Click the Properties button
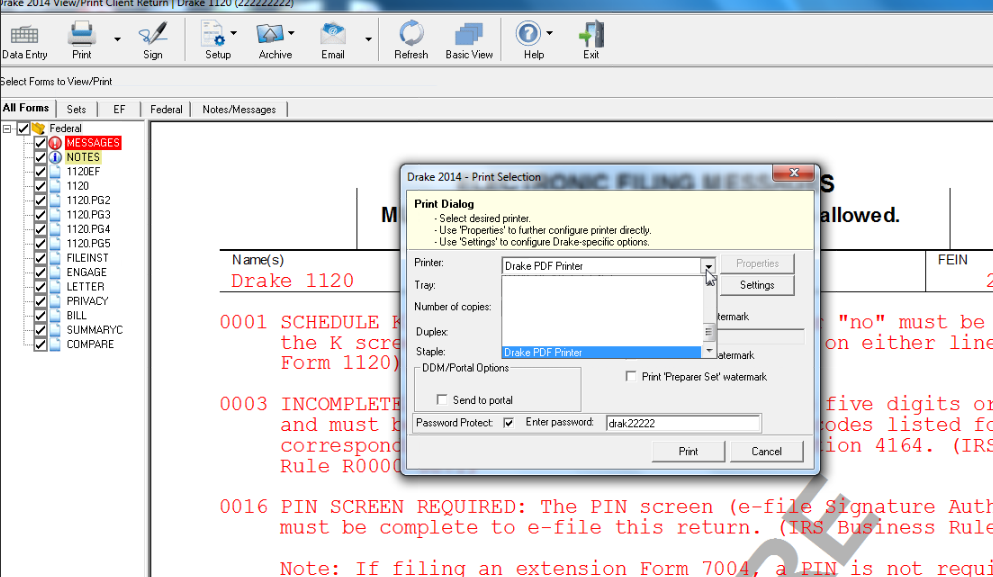The width and height of the screenshot is (993, 577). coord(757,263)
